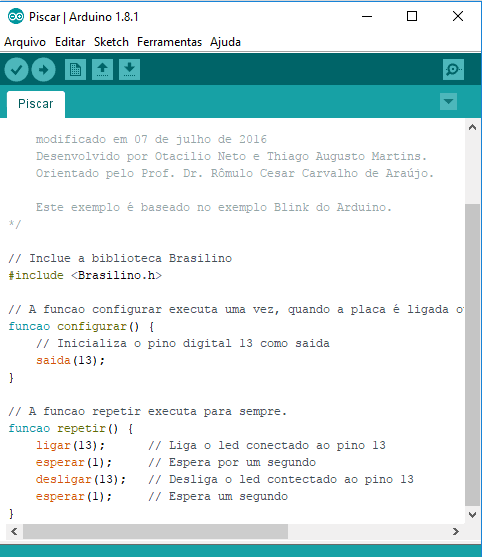
Task: Click the vertical scrollbar up arrow
Action: click(472, 127)
